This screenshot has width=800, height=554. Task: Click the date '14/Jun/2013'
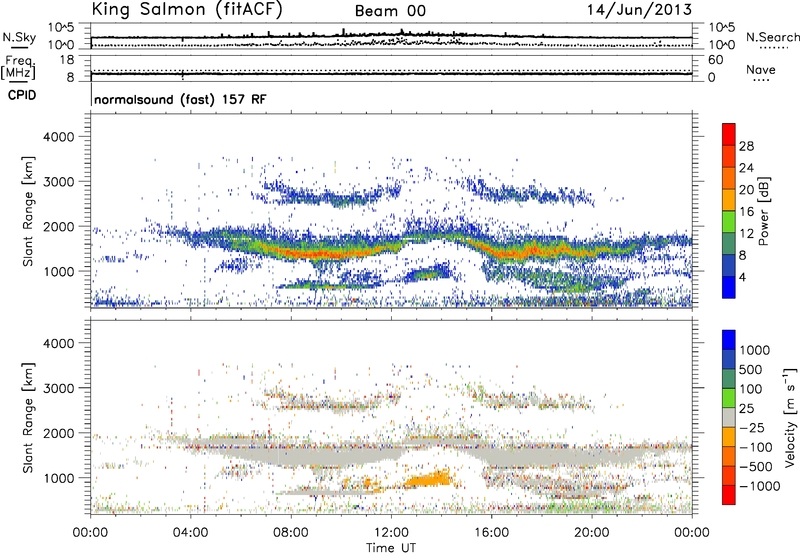639,10
